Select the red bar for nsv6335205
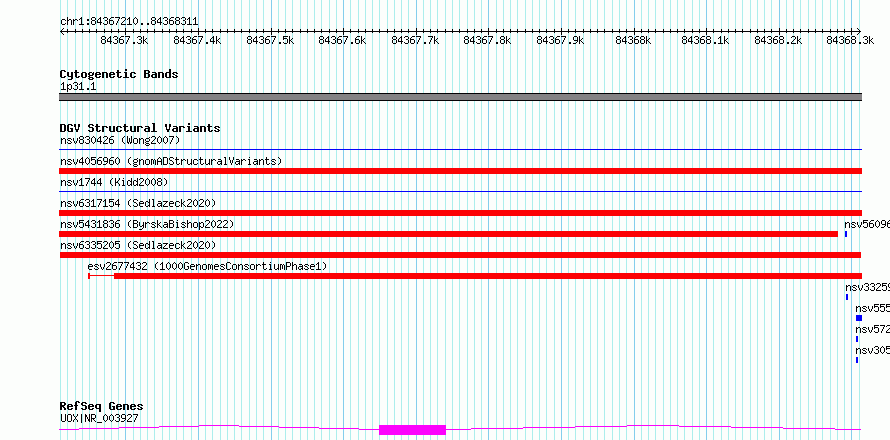 pos(460,255)
